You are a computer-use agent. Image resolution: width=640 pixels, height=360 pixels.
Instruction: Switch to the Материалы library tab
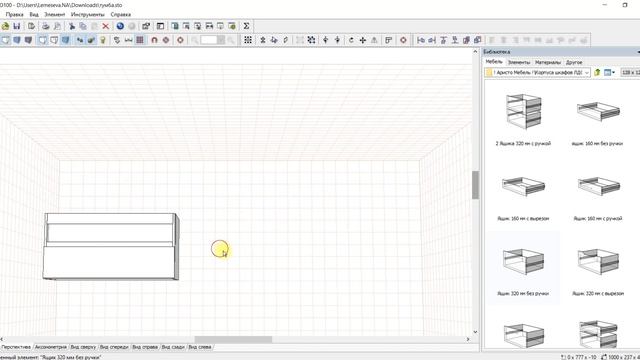tap(548, 62)
